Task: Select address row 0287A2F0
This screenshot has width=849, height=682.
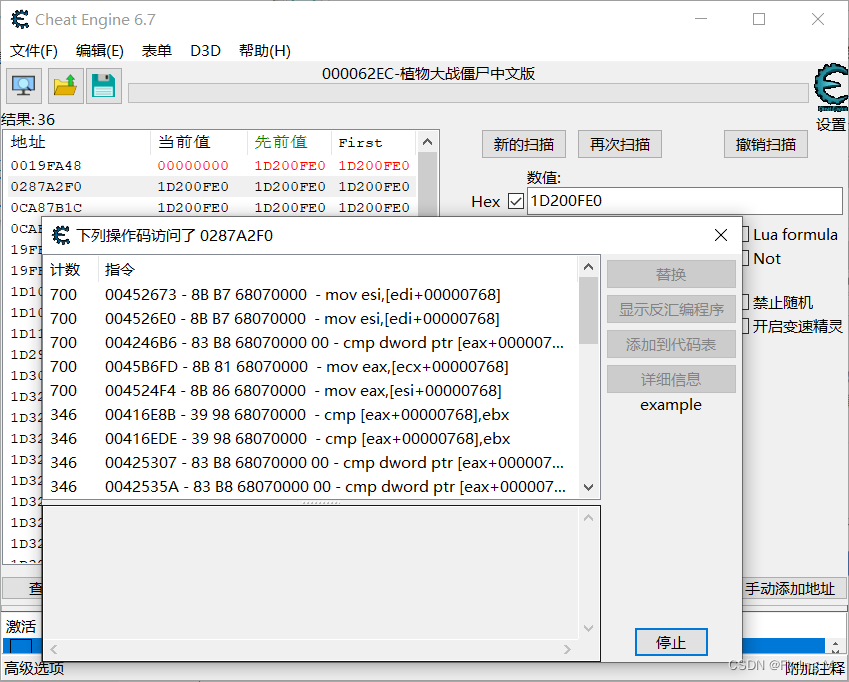Action: tap(212, 187)
